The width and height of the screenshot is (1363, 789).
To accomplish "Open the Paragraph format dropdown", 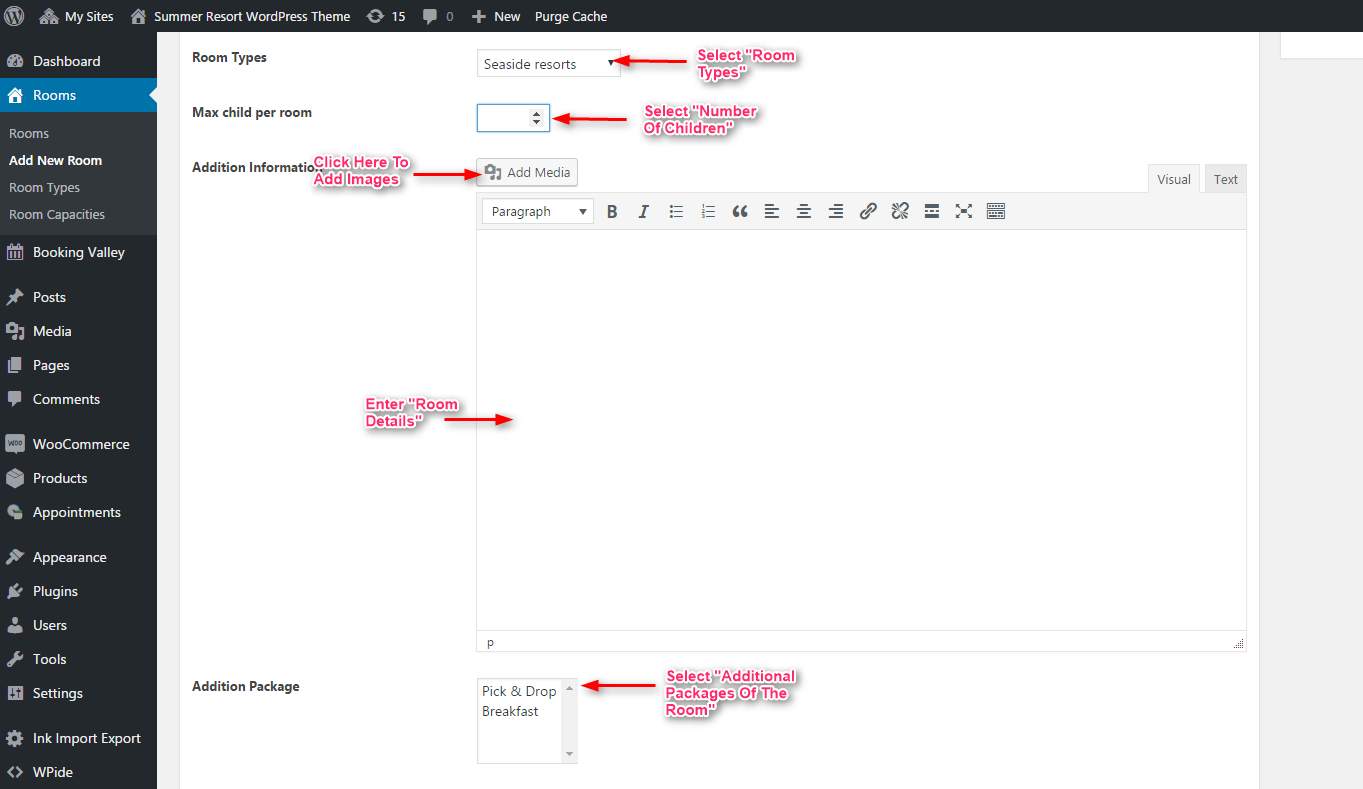I will click(538, 211).
